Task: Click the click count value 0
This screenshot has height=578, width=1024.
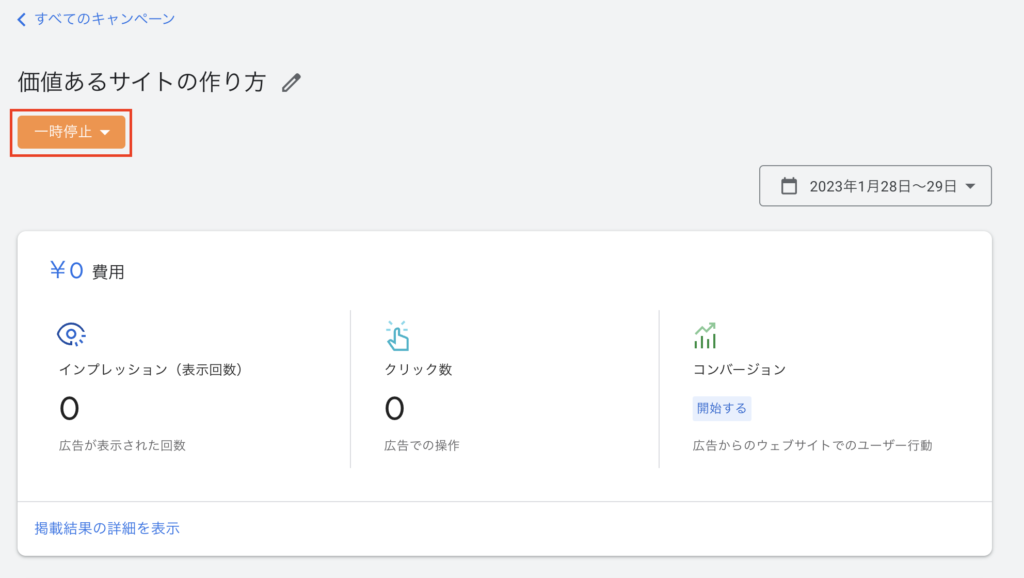Action: (394, 409)
